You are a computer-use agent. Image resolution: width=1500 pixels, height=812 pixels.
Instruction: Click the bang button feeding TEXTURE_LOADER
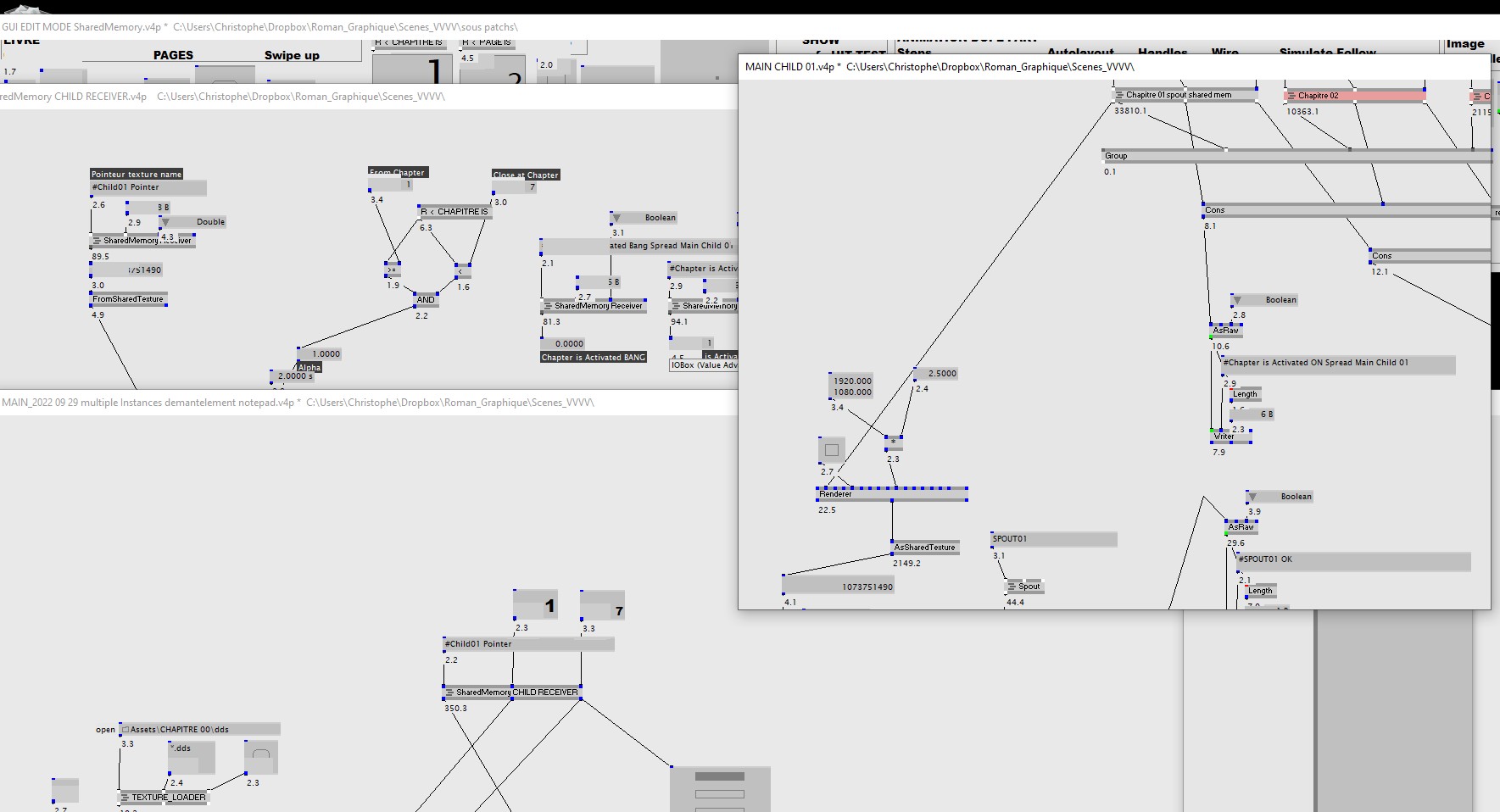click(x=260, y=756)
